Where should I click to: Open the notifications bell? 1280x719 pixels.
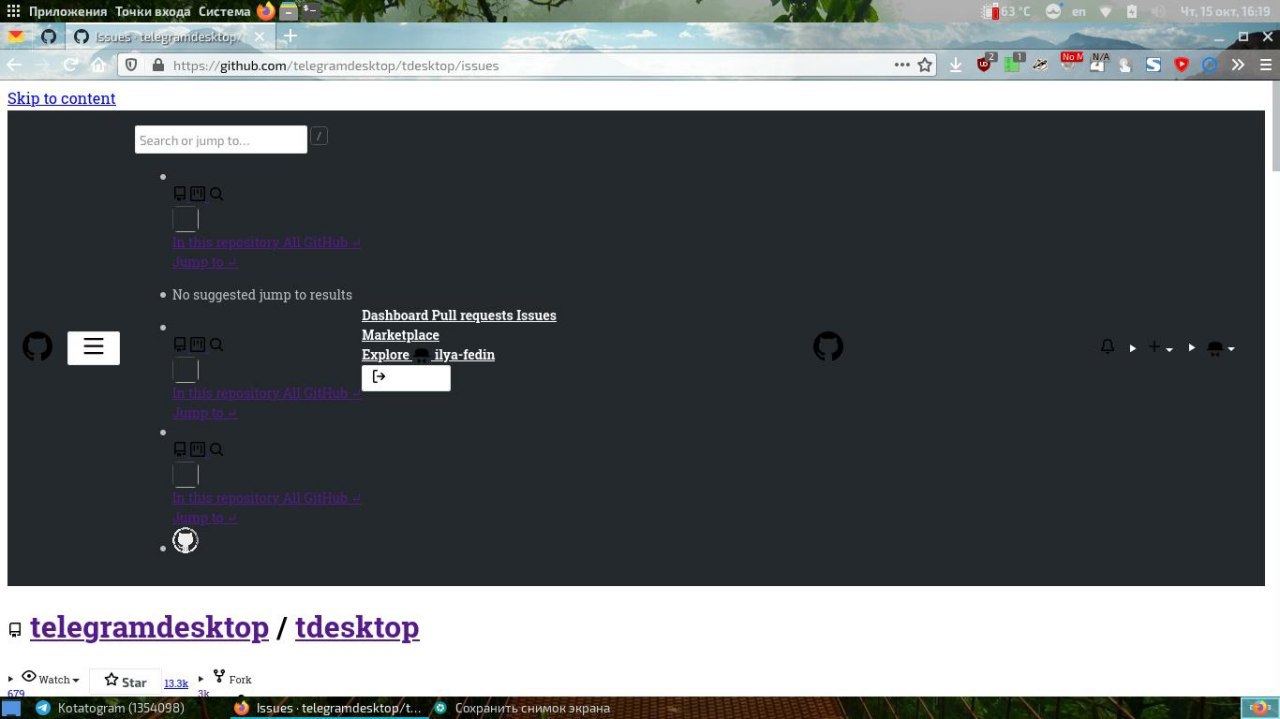[1107, 347]
